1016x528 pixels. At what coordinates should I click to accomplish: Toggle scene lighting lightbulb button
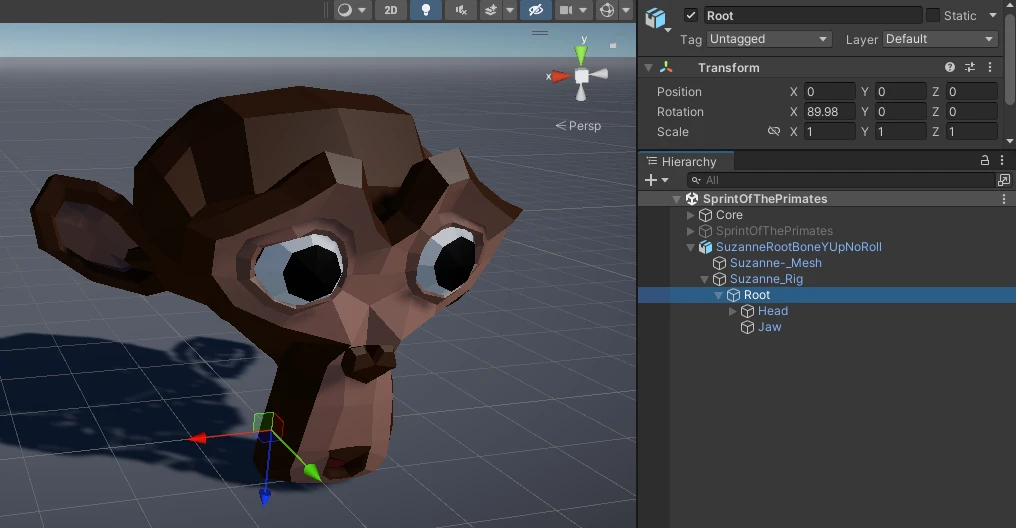click(426, 10)
